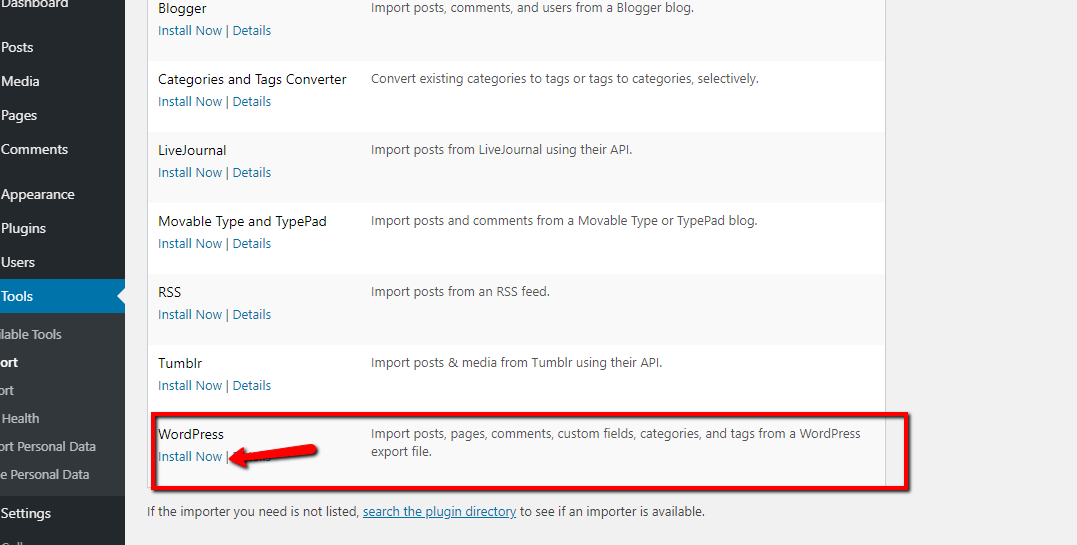
Task: Open the Users menu
Action: [17, 263]
